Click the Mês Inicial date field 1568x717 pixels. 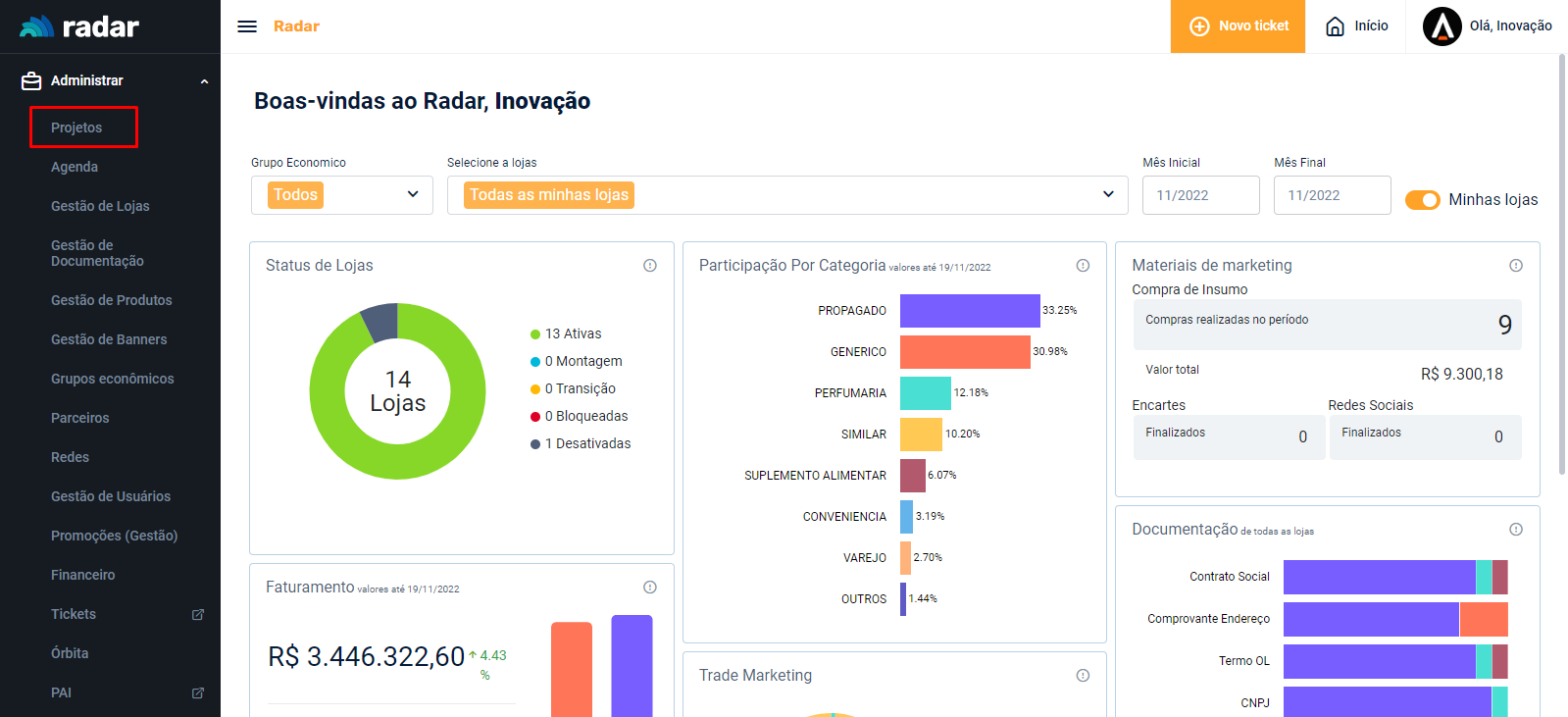click(x=1200, y=195)
